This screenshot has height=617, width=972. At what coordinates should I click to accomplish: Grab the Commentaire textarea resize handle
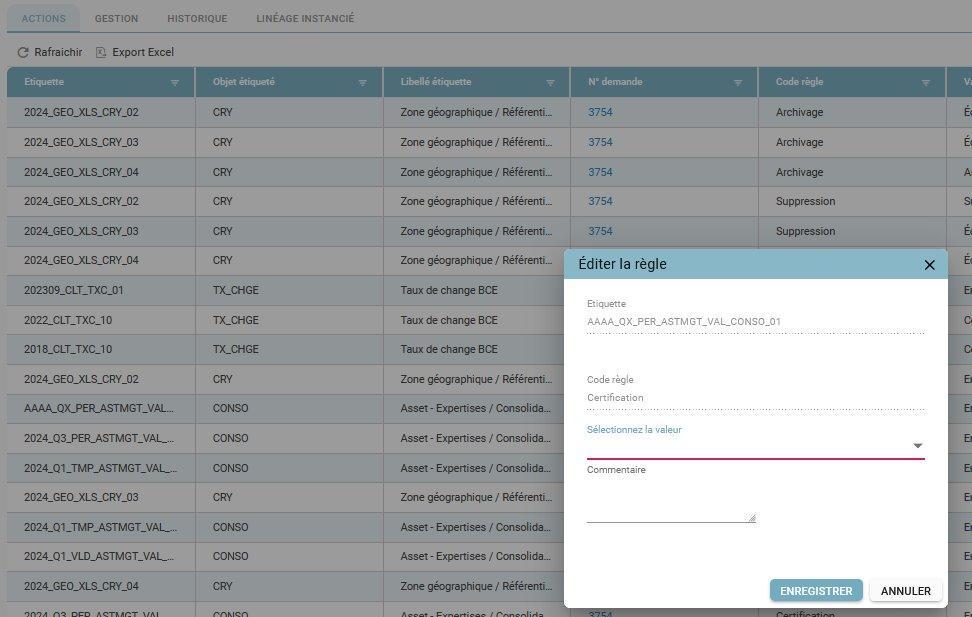click(751, 518)
